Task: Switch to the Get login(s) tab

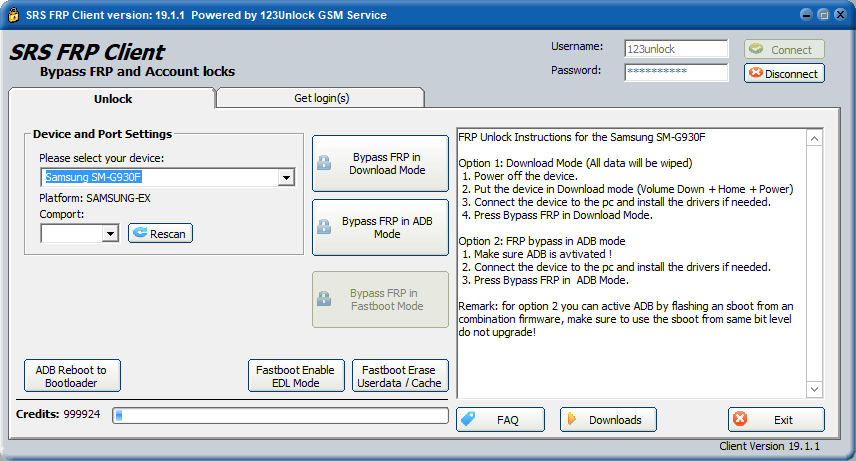Action: 321,98
